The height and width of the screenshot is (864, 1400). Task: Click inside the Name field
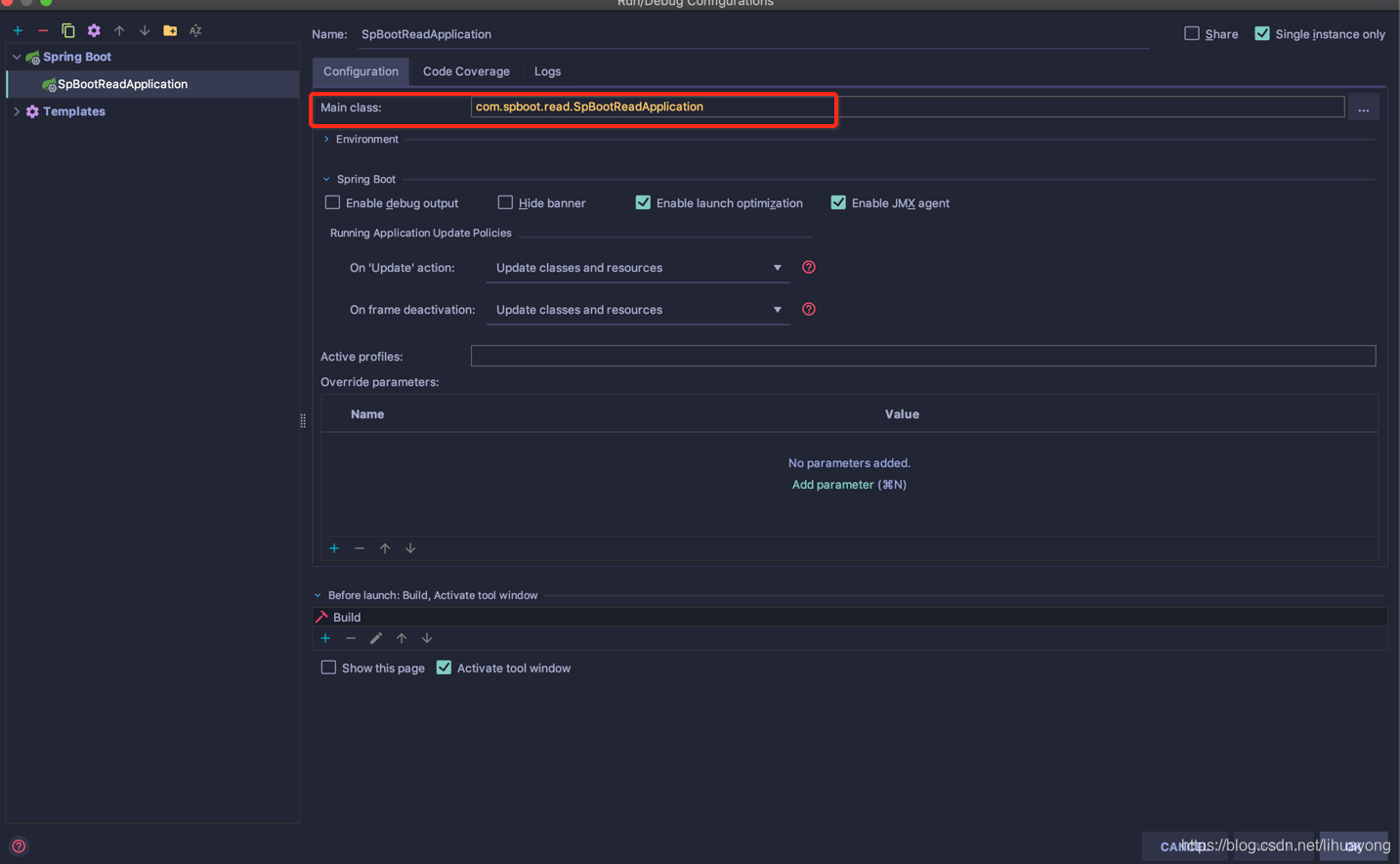click(753, 34)
